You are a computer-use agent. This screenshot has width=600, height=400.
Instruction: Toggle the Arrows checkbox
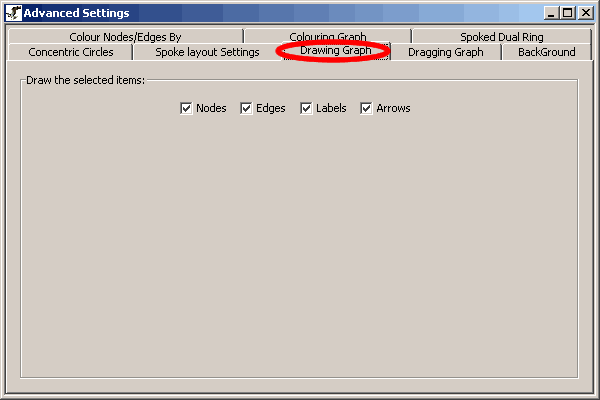coord(366,108)
